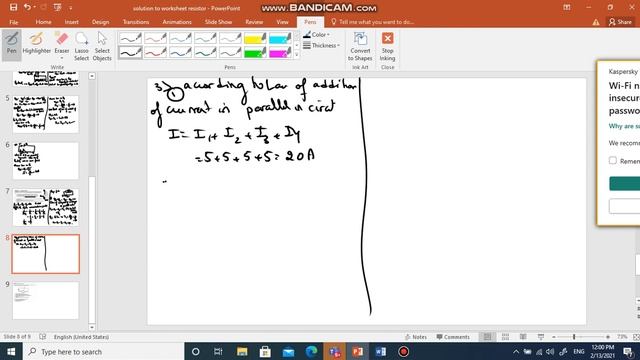Image resolution: width=640 pixels, height=360 pixels.
Task: Click the 'Why are' link in Kaspersky popup
Action: (624, 126)
